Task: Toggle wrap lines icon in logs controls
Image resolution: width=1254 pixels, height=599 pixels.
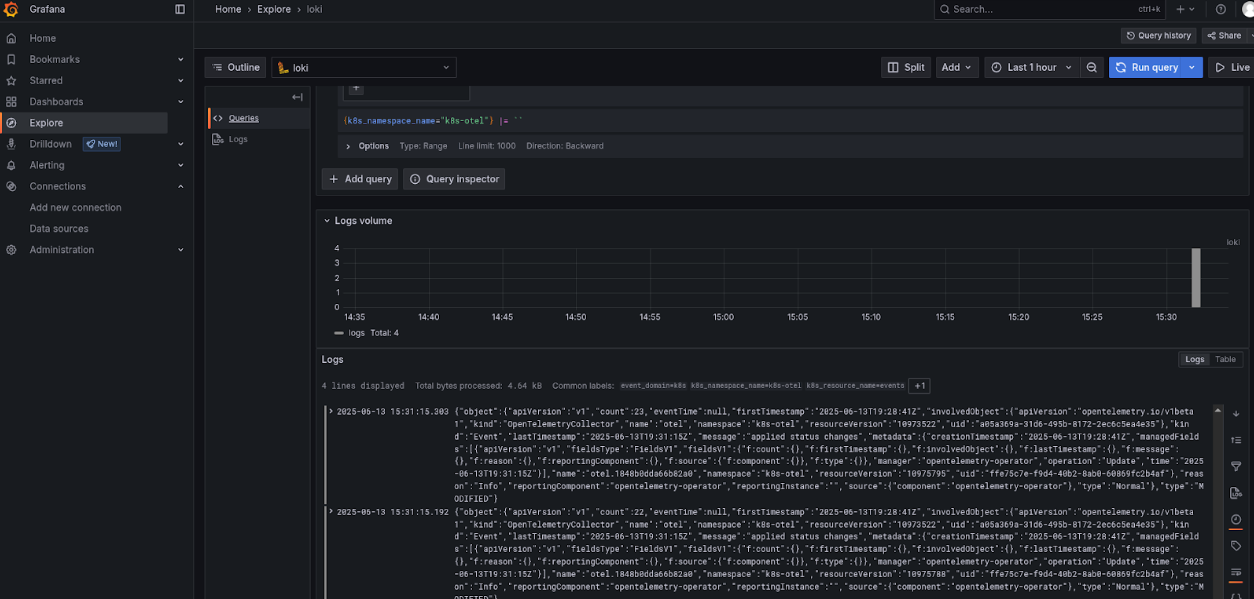Action: (x=1236, y=572)
